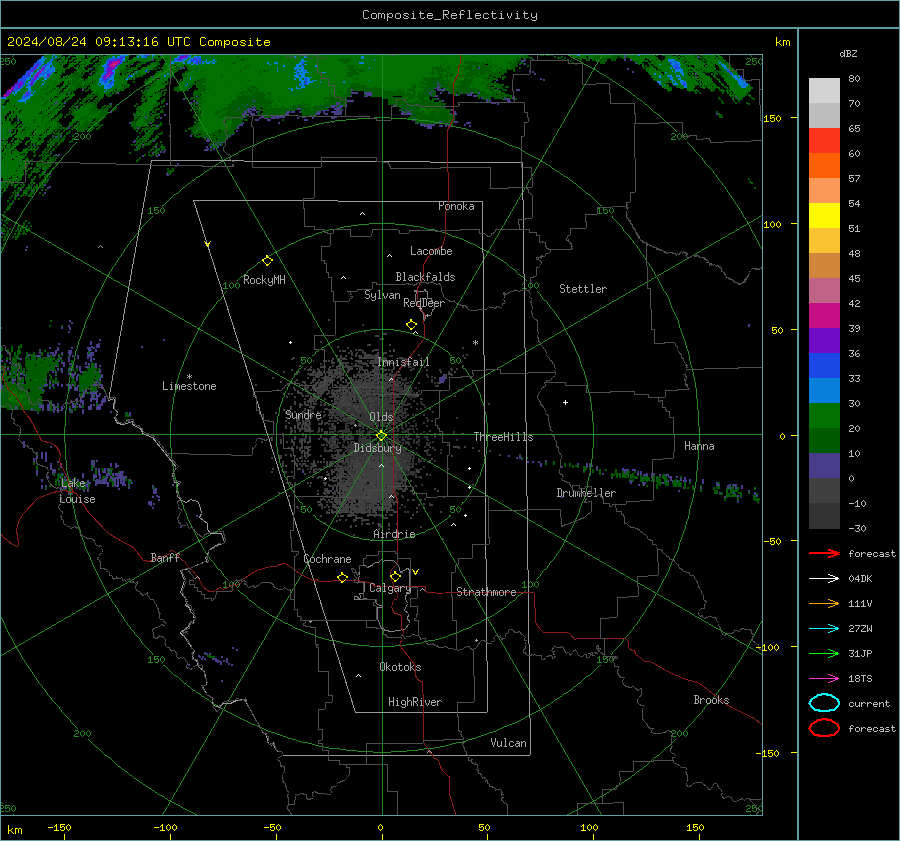Click the Sundre city label
The height and width of the screenshot is (841, 900).
[x=303, y=414]
